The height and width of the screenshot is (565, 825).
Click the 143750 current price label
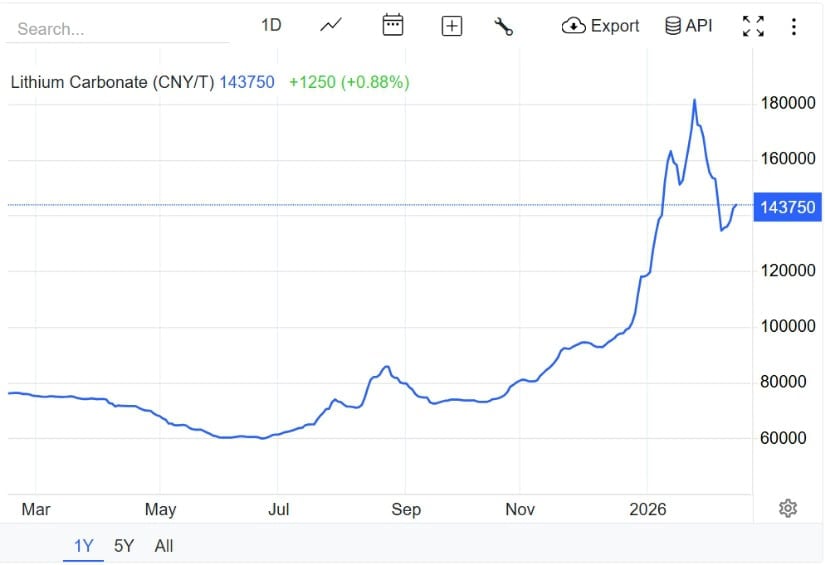tap(788, 207)
